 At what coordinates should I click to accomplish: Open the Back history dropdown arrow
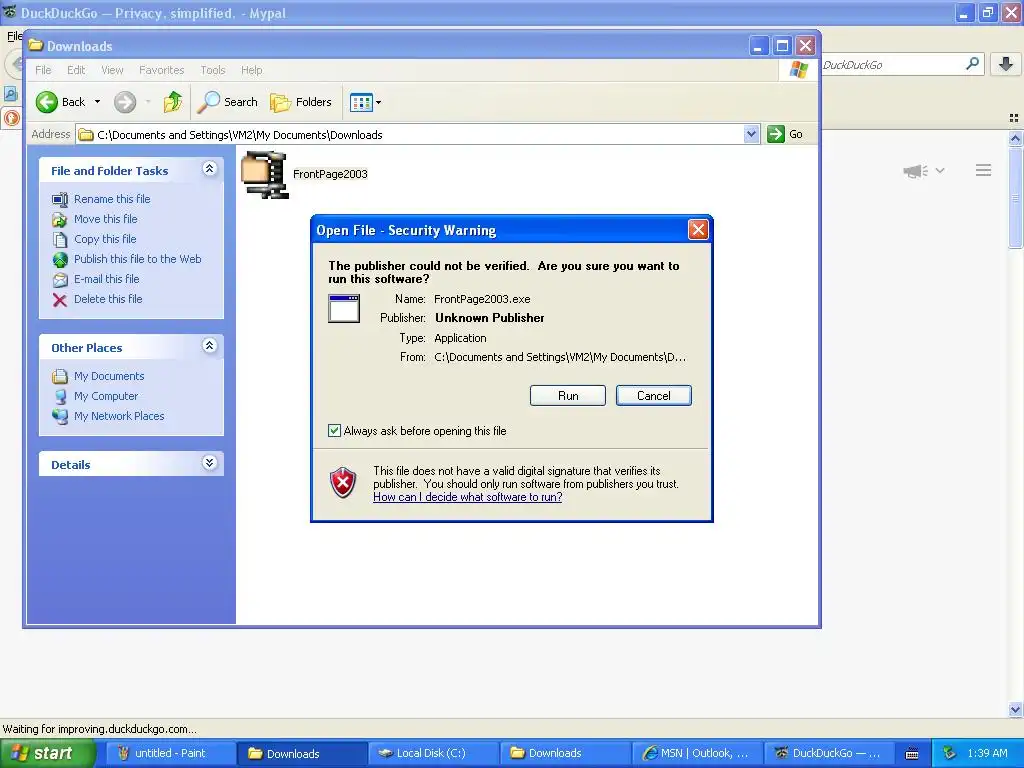tap(97, 102)
